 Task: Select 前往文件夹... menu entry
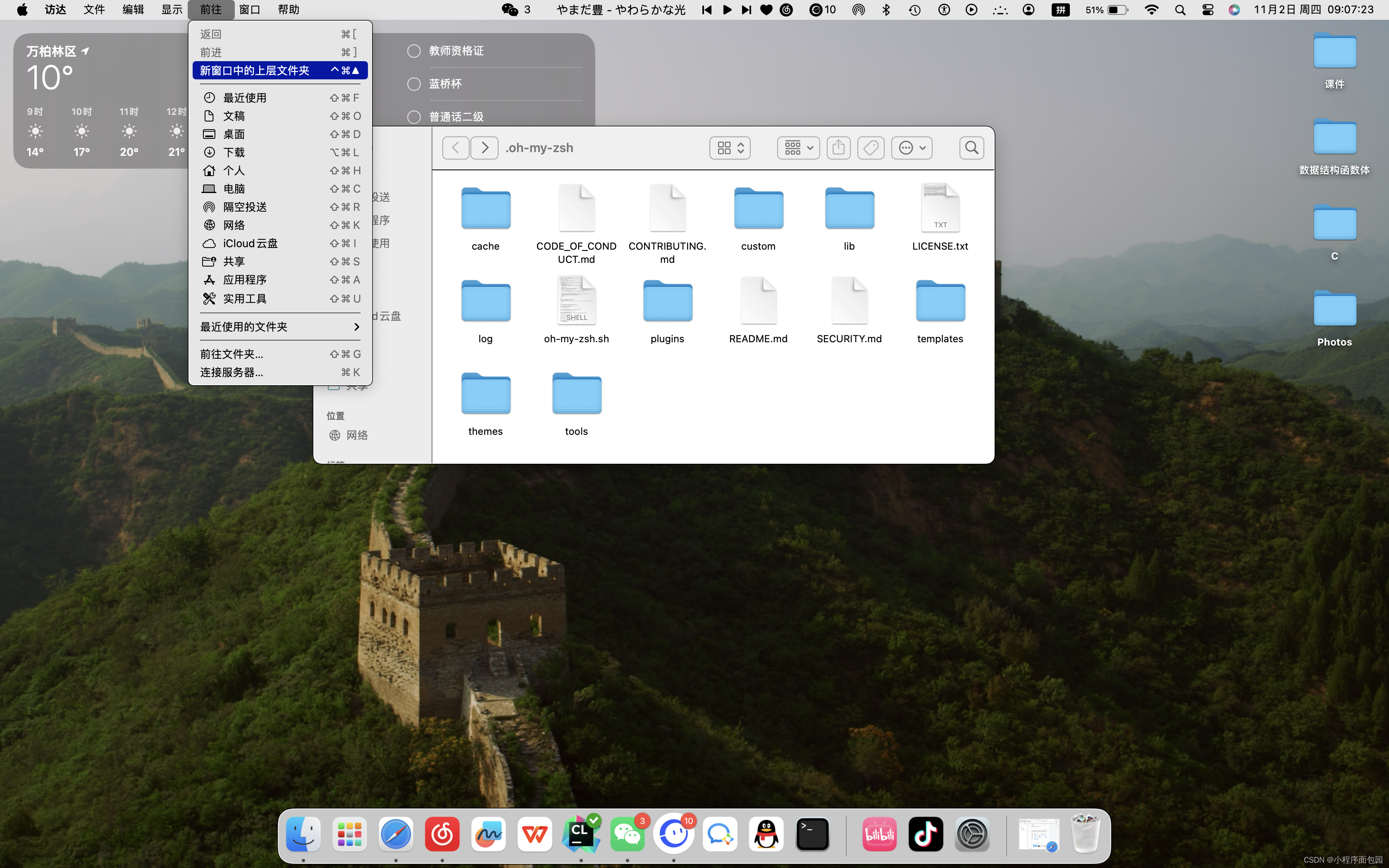(232, 354)
